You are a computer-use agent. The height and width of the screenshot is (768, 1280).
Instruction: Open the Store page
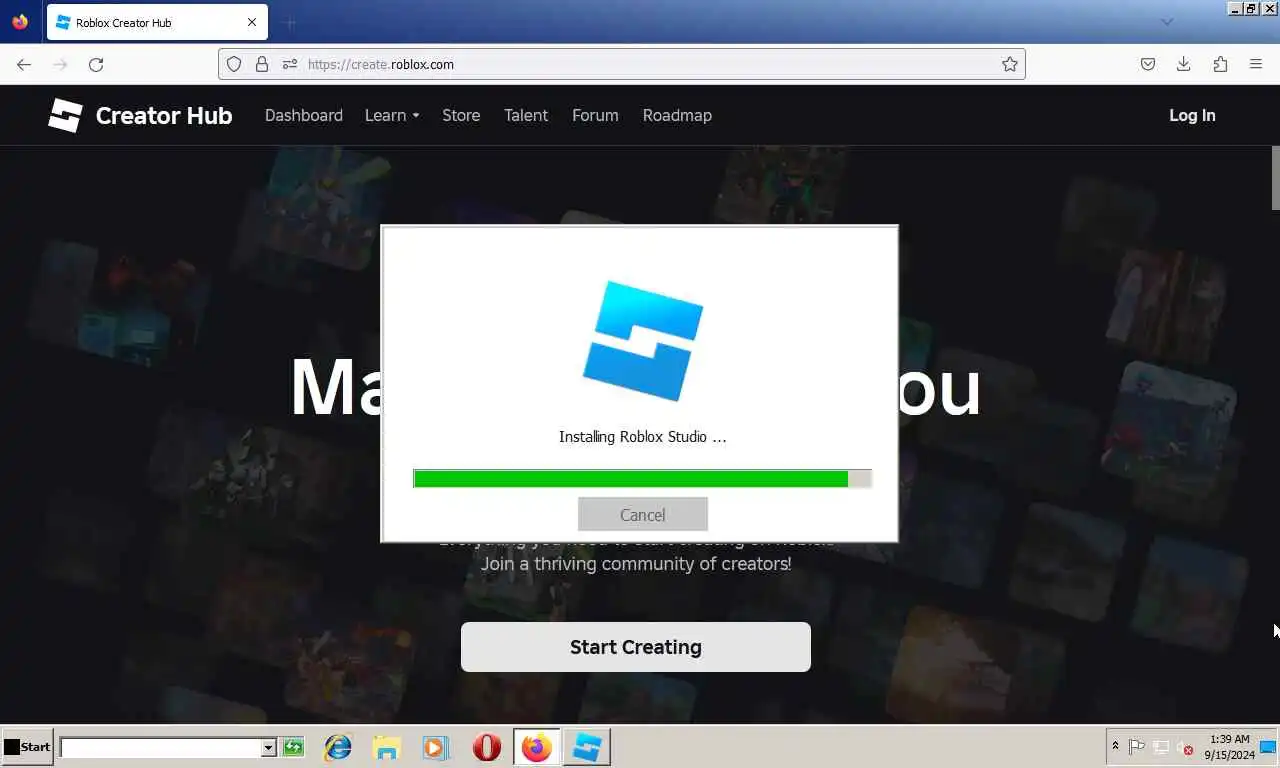click(x=461, y=115)
